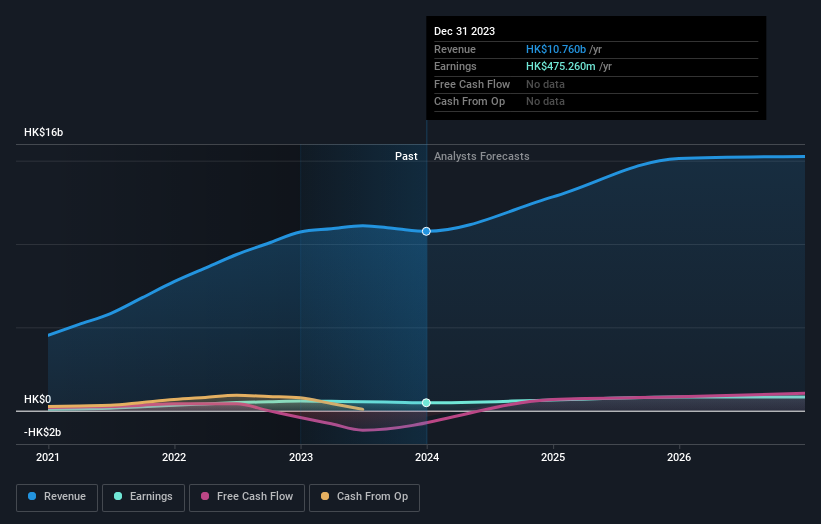The width and height of the screenshot is (821, 524).
Task: Click the 2026 x-axis label
Action: point(679,458)
